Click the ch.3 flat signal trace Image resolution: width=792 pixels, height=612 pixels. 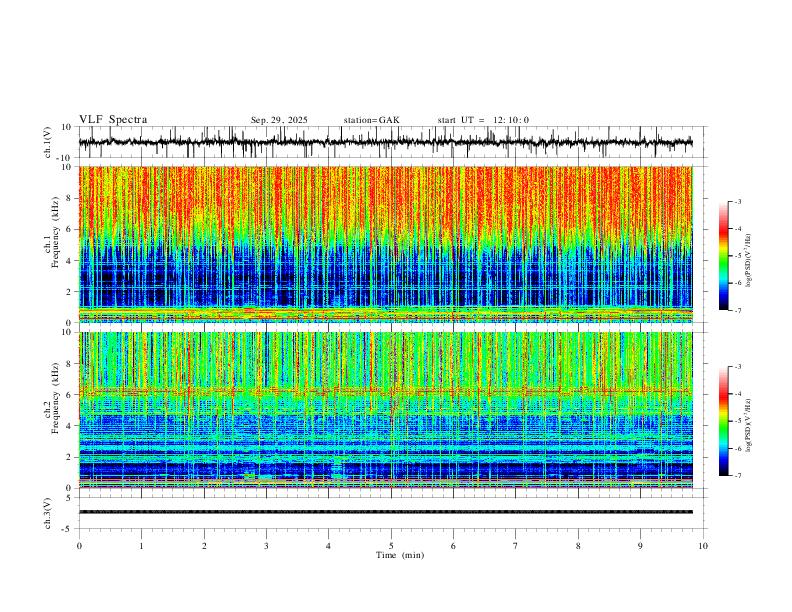(386, 512)
